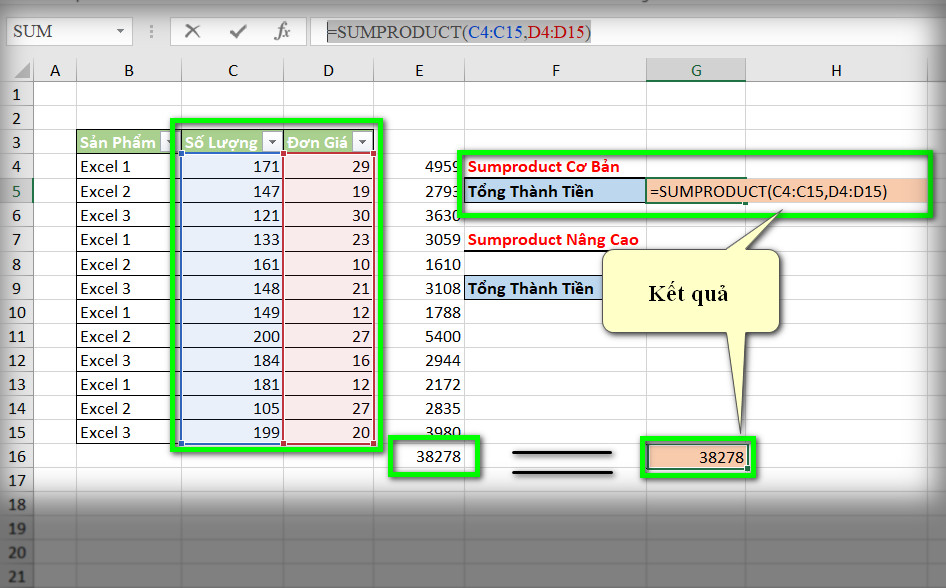
Task: Select column D header
Action: 328,71
